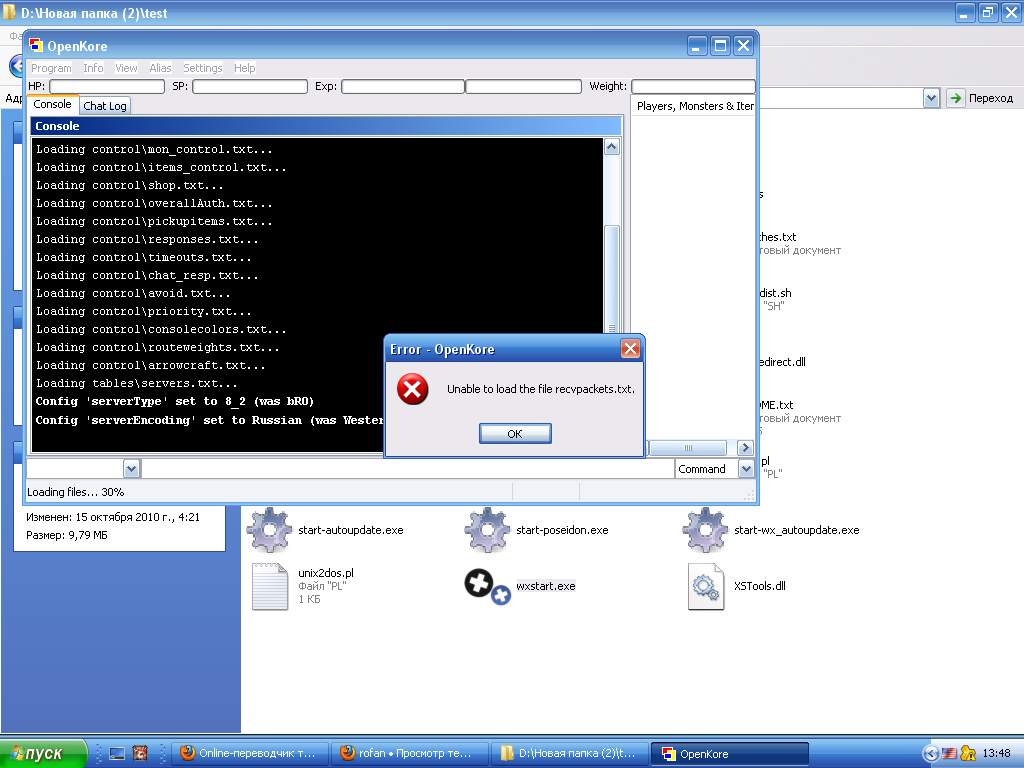The width and height of the screenshot is (1024, 768).
Task: Open the Alias menu in OpenKore
Action: coord(160,68)
